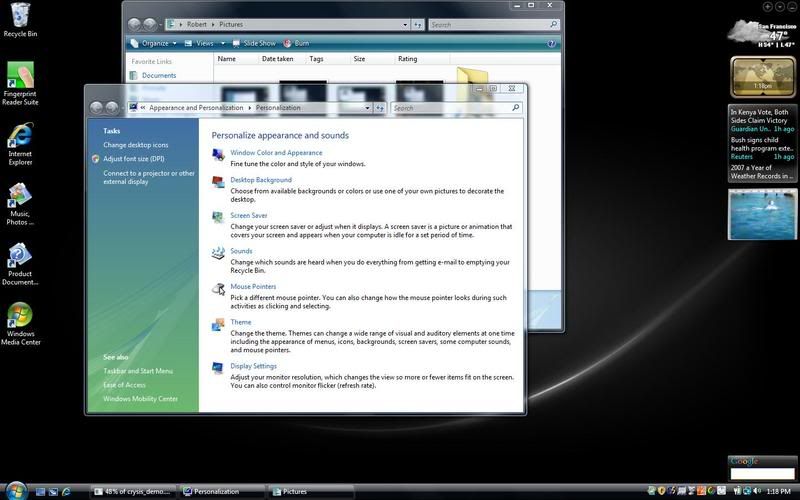The width and height of the screenshot is (800, 500).
Task: Expand the Views dropdown arrow in Pictures window
Action: tap(222, 43)
